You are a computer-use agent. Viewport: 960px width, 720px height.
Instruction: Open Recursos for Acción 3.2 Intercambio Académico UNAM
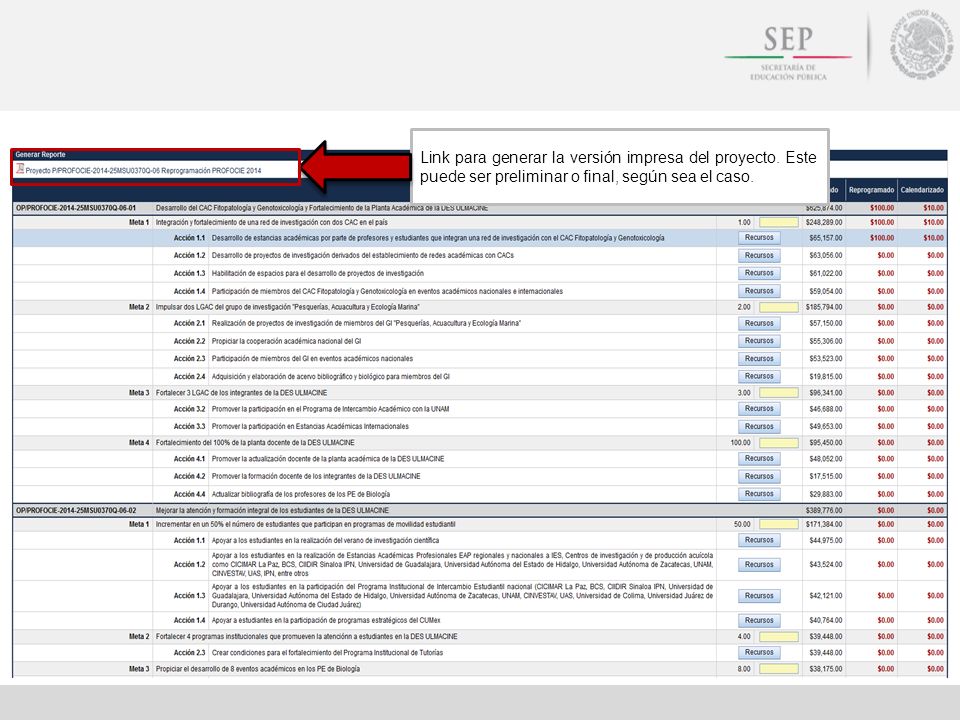[x=759, y=408]
